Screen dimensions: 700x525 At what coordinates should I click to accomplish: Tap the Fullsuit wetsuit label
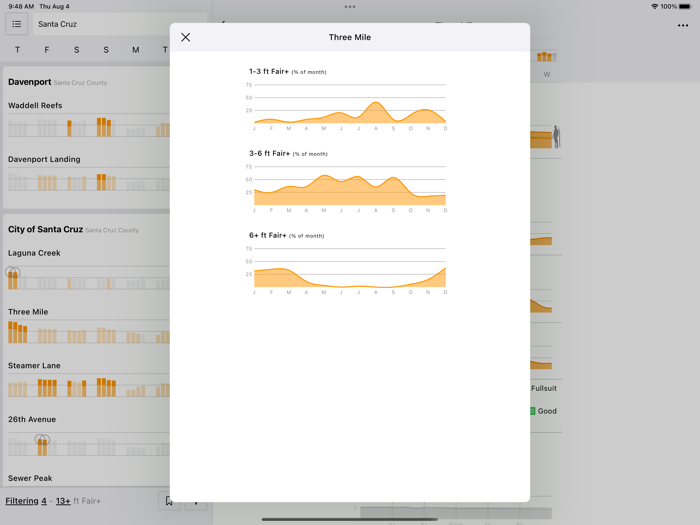pos(544,388)
